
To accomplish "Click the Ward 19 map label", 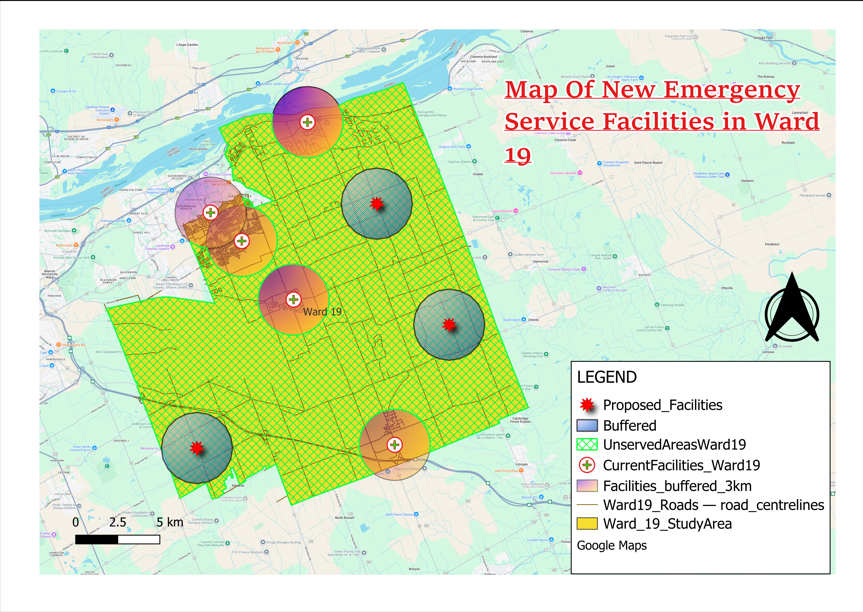I will [322, 312].
